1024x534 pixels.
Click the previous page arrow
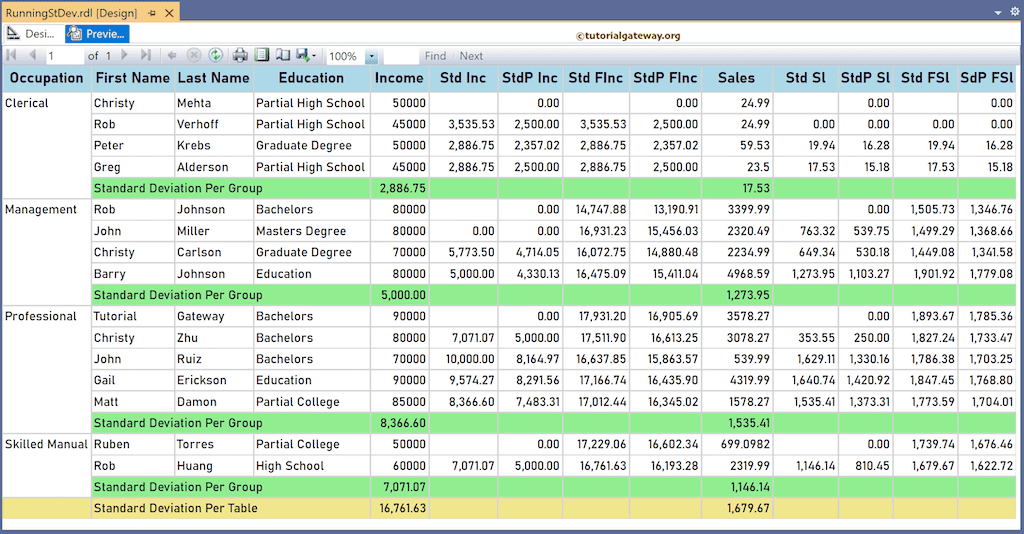point(32,56)
